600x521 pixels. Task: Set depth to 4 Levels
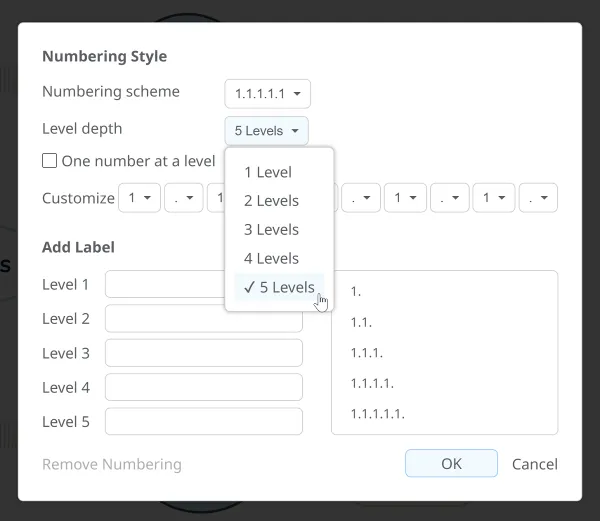[x=271, y=258]
